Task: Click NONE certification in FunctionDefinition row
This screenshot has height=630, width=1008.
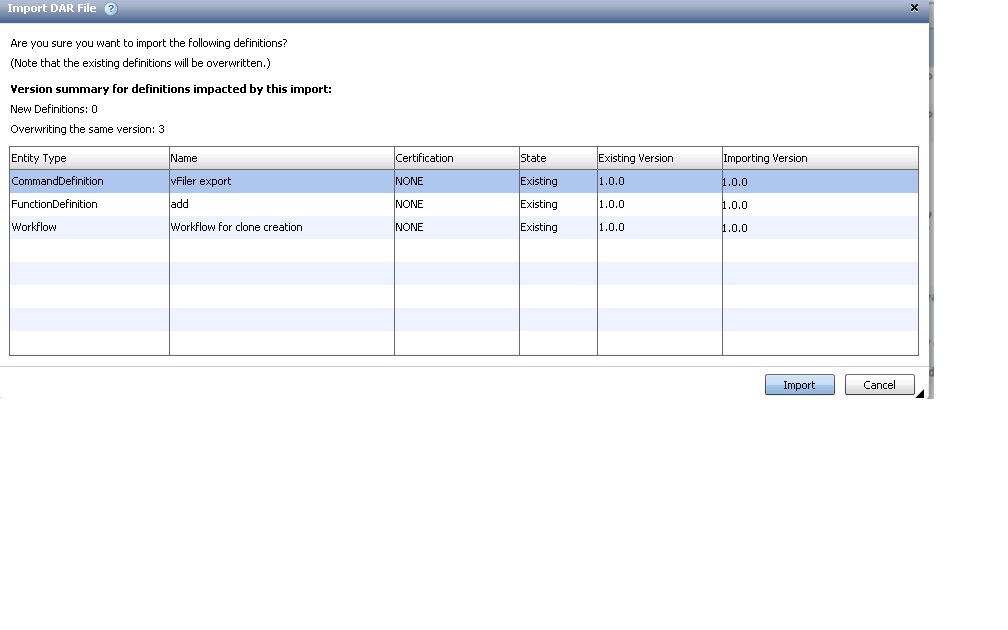Action: pos(409,204)
